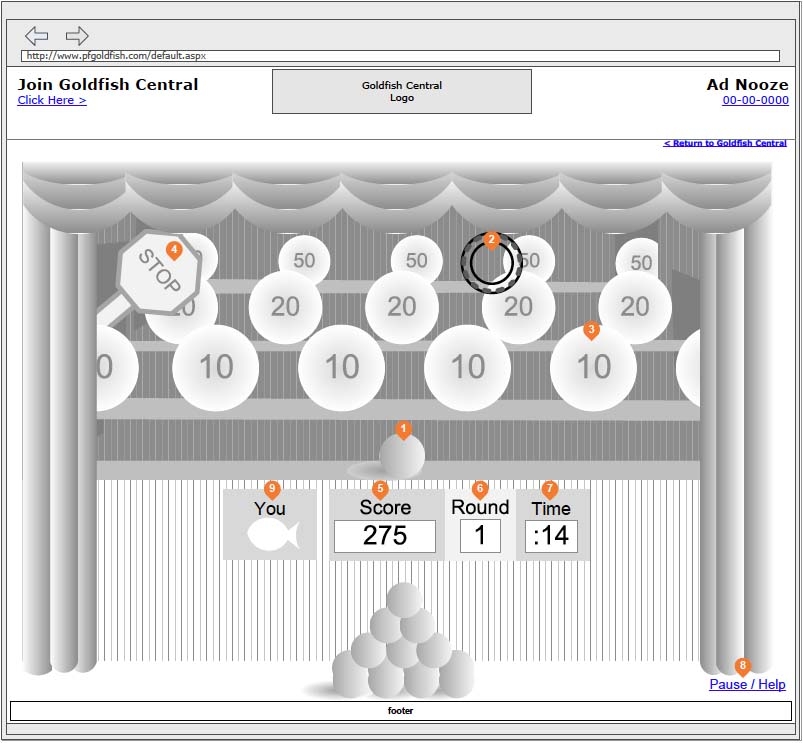Viewport: 803px width, 743px height.
Task: Select the goldfish icon under You
Action: 273,537
